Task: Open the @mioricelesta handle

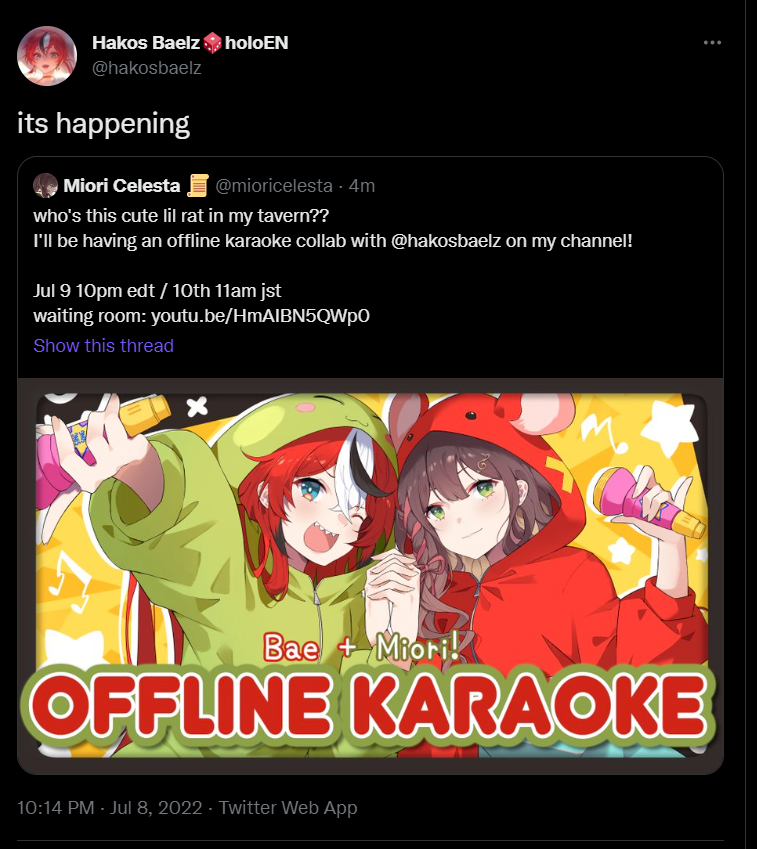Action: click(274, 186)
